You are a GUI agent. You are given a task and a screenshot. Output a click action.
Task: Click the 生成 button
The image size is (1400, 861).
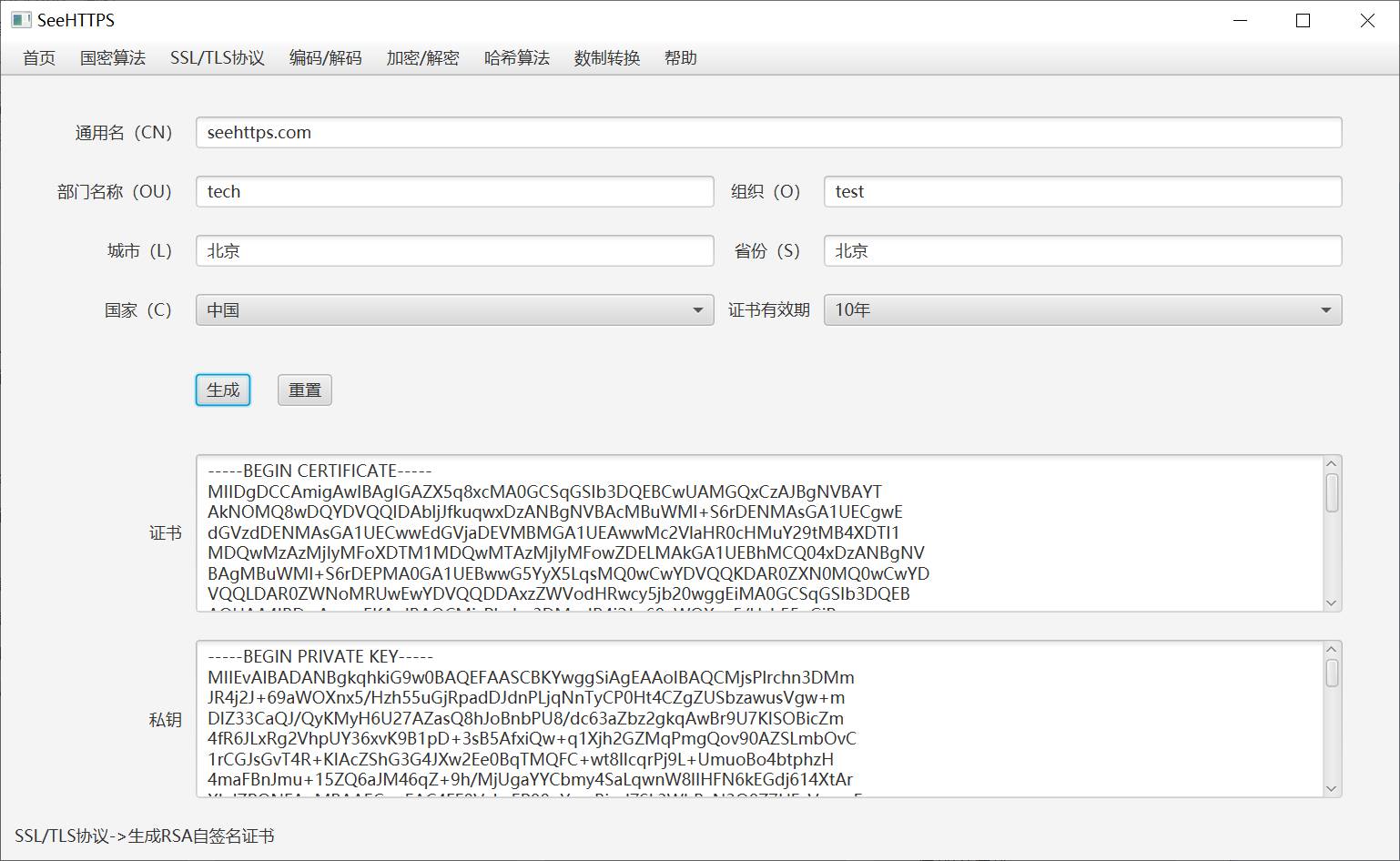pyautogui.click(x=223, y=390)
